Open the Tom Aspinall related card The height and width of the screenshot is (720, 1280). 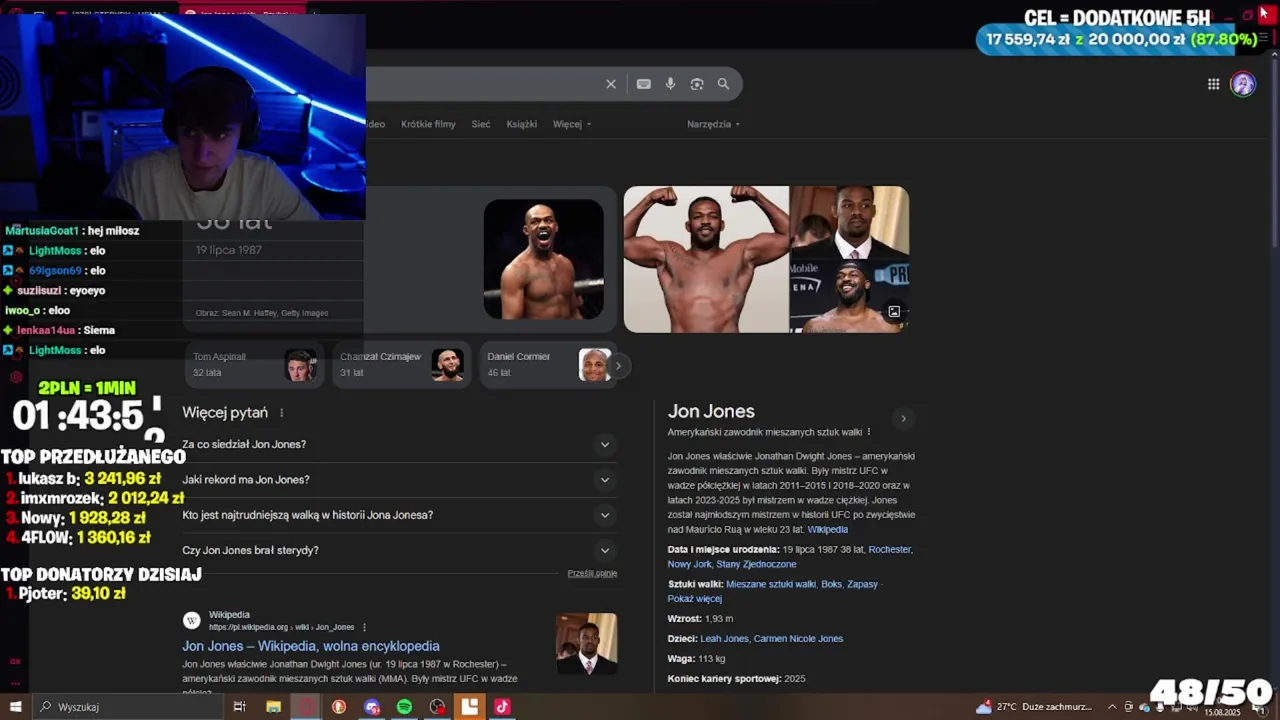[x=254, y=365]
